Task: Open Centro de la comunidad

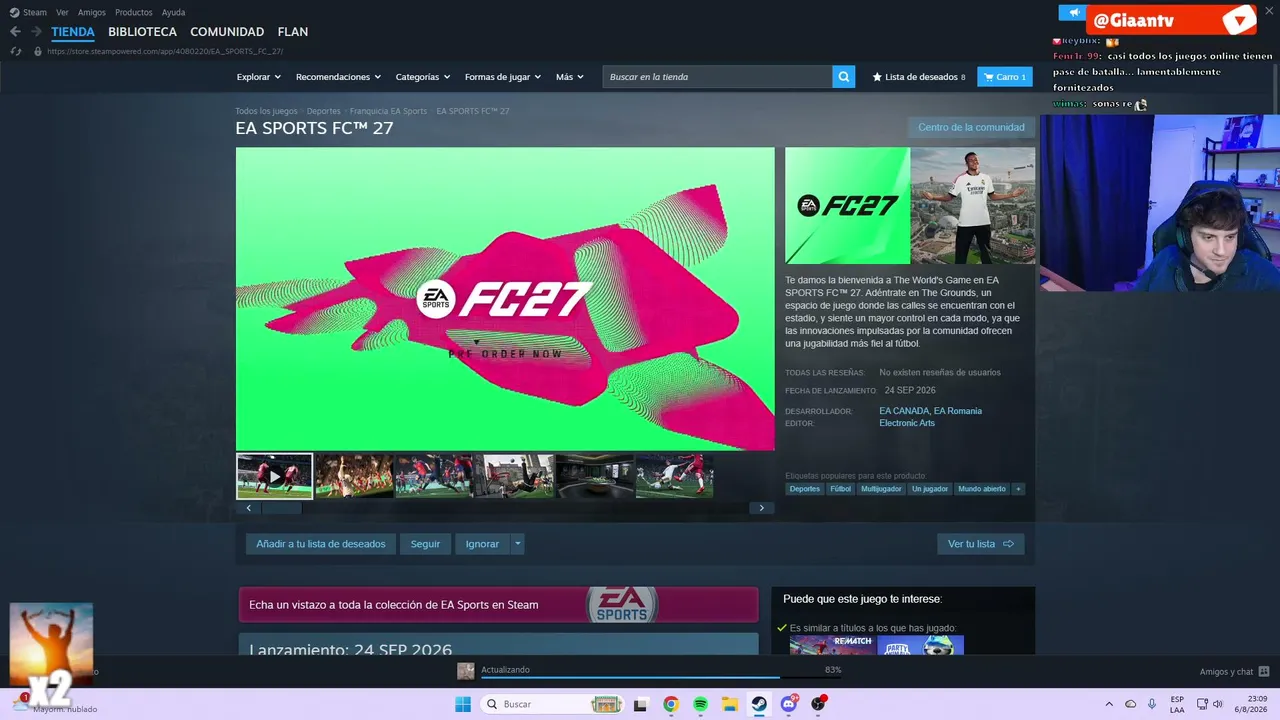Action: point(971,127)
